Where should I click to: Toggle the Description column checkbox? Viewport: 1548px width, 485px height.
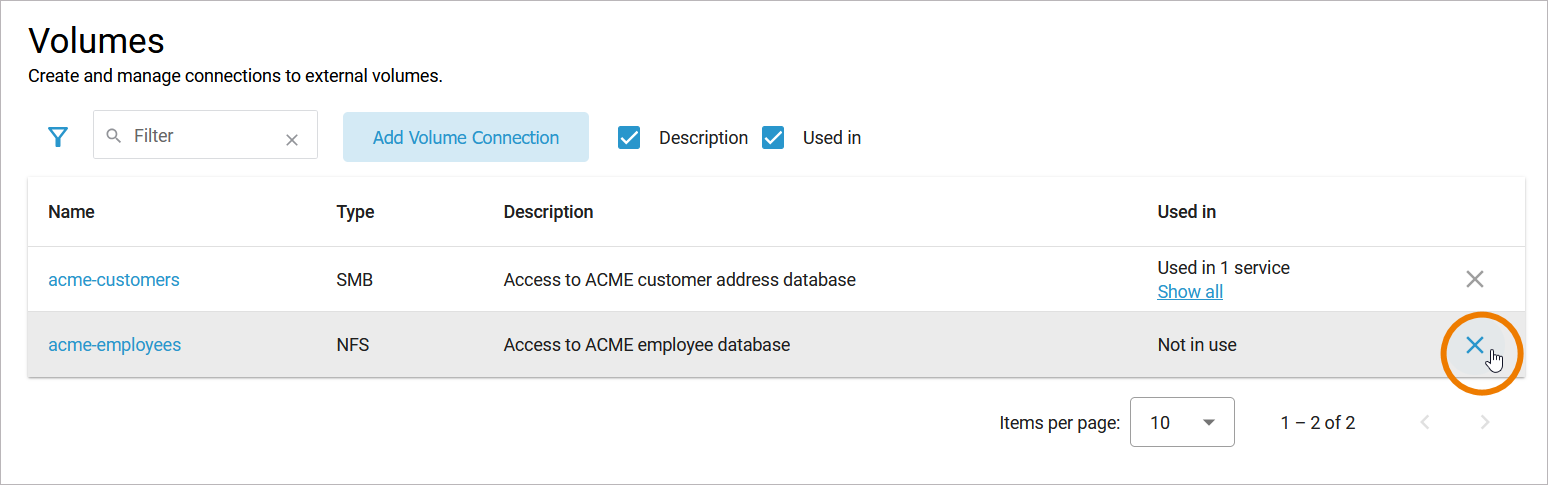[x=629, y=138]
